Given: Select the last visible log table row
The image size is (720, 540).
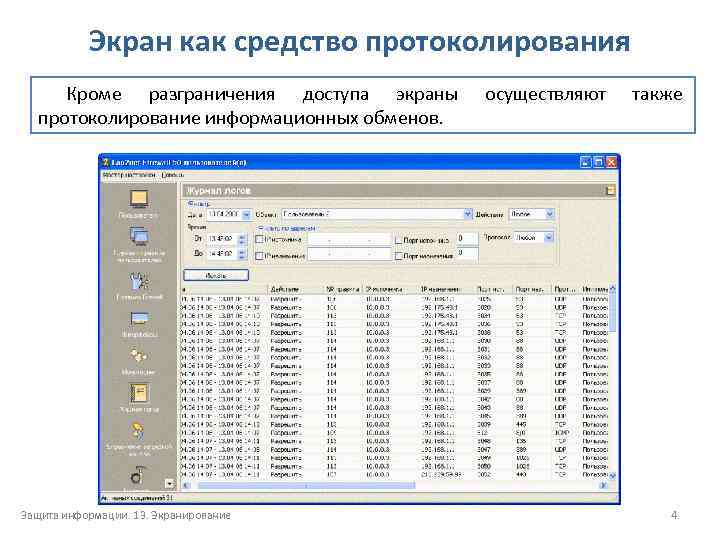Looking at the screenshot, I should tap(394, 475).
